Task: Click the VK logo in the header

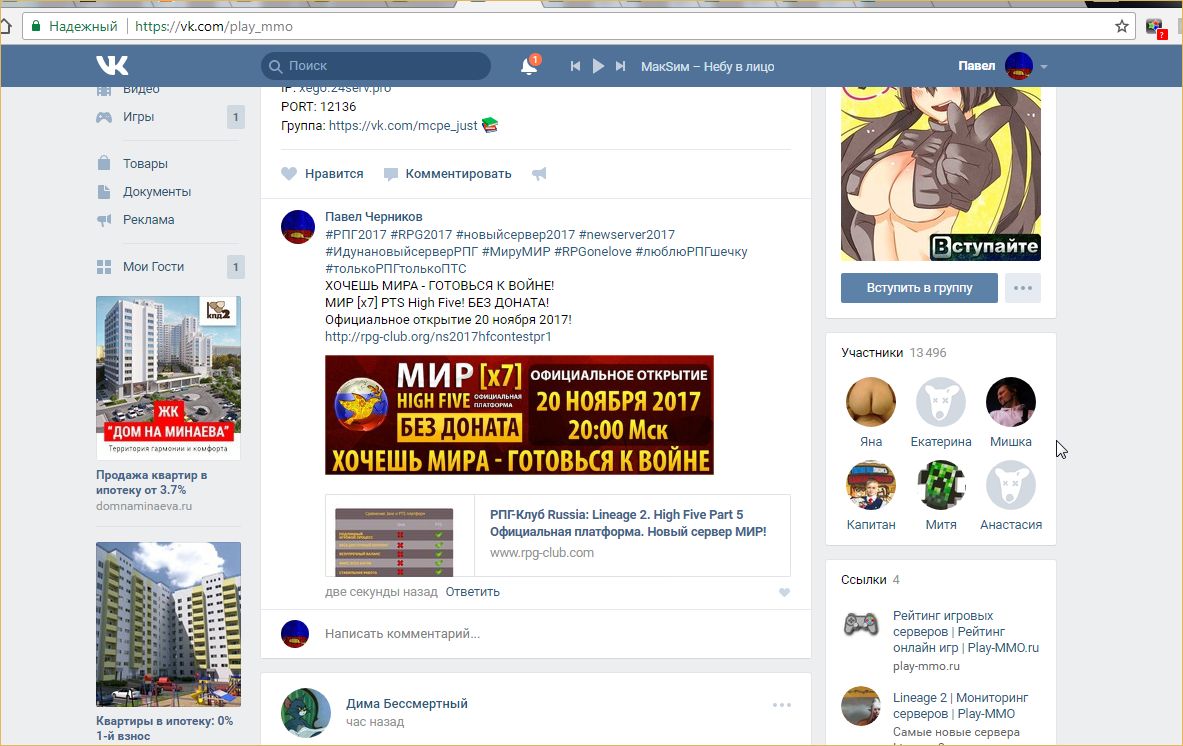Action: tap(112, 66)
